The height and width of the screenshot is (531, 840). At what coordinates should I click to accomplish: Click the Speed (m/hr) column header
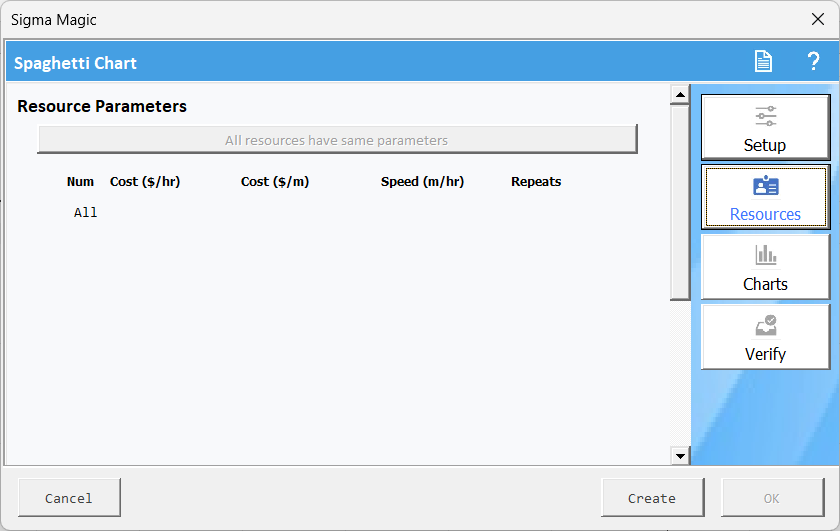422,182
